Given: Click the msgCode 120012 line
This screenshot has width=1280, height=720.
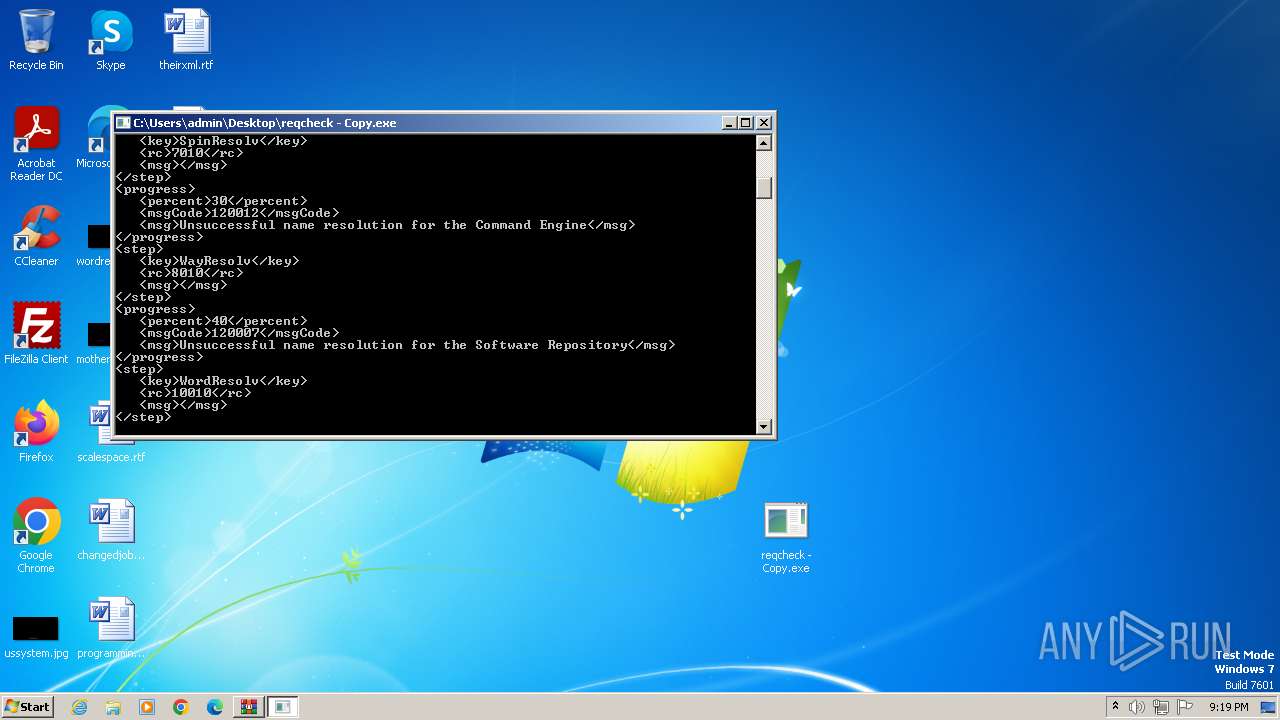Looking at the screenshot, I should pyautogui.click(x=239, y=213).
